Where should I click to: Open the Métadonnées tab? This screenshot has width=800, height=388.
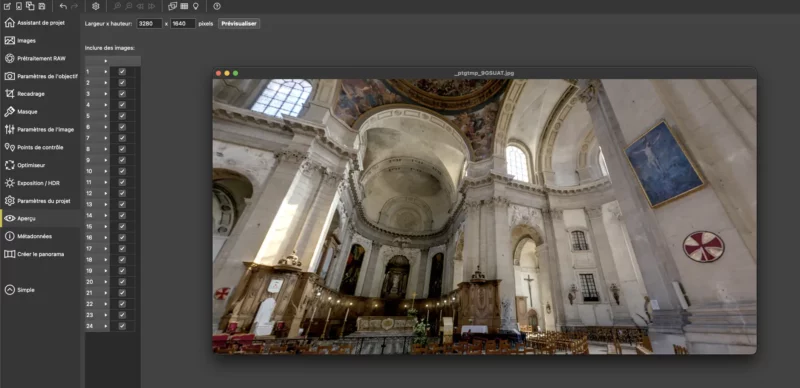click(x=28, y=236)
